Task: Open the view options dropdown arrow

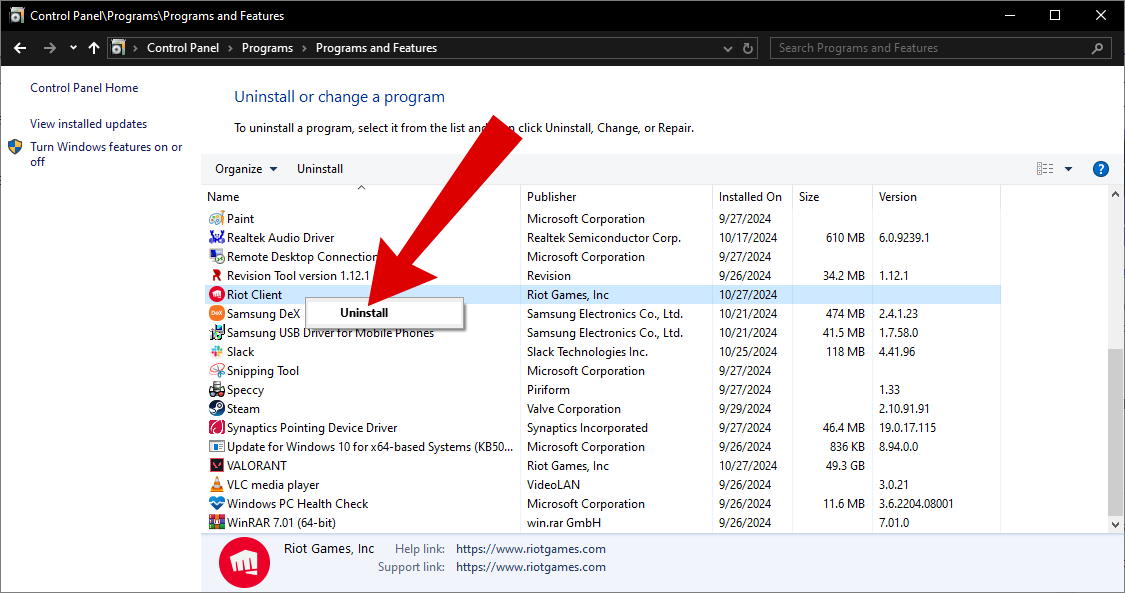Action: click(x=1068, y=169)
